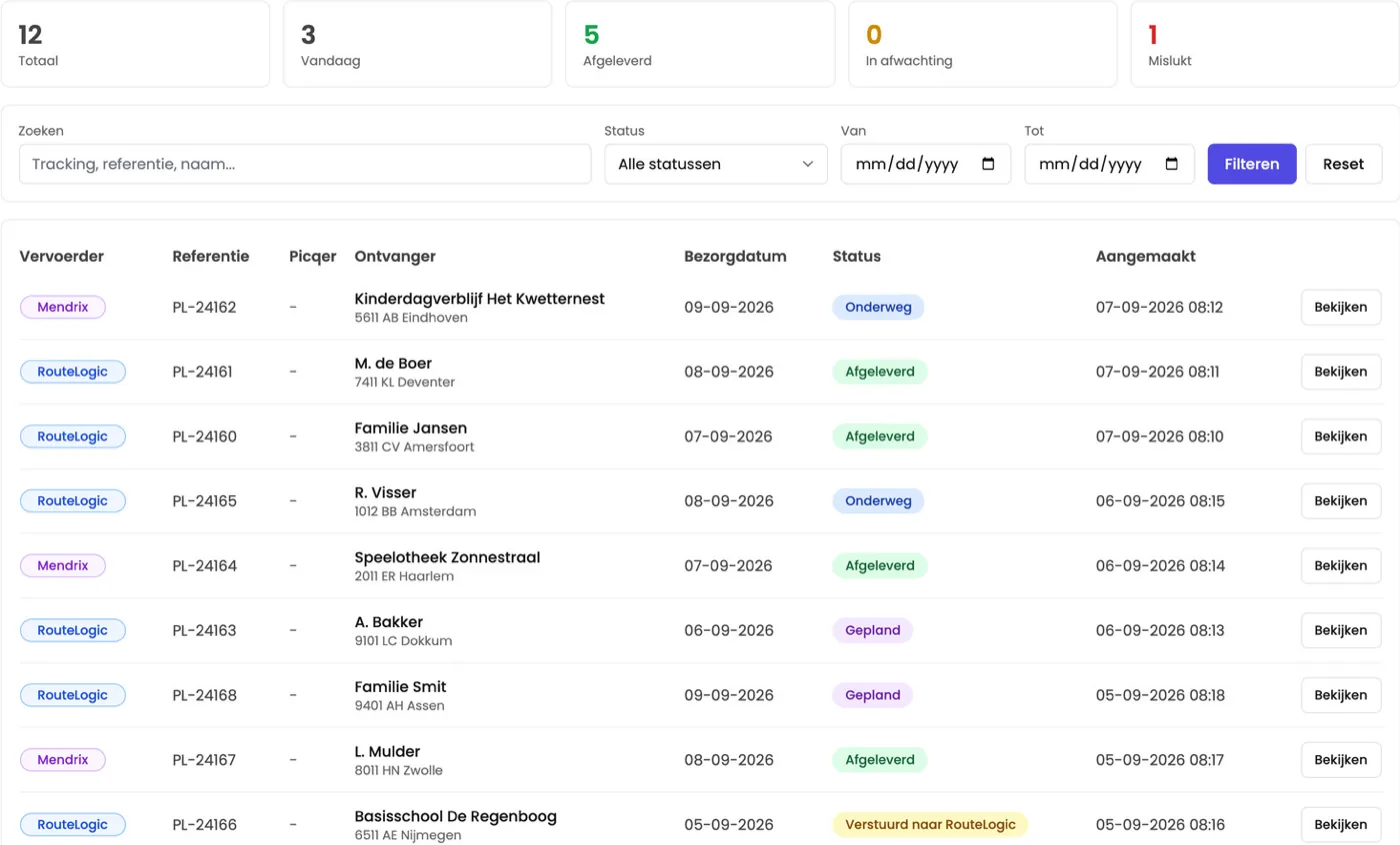Select the Afgeleverd summary card

[x=700, y=44]
